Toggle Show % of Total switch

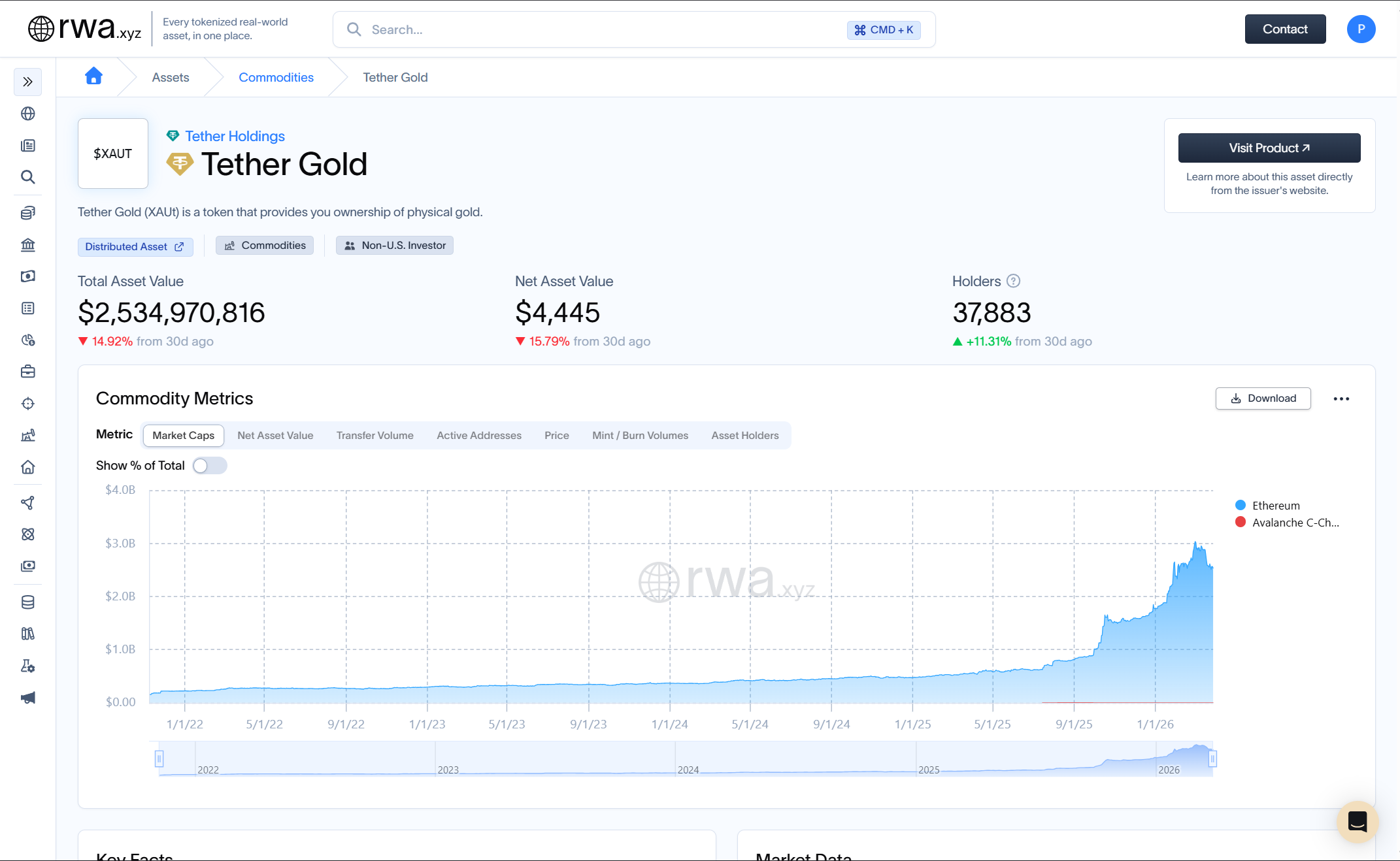209,465
